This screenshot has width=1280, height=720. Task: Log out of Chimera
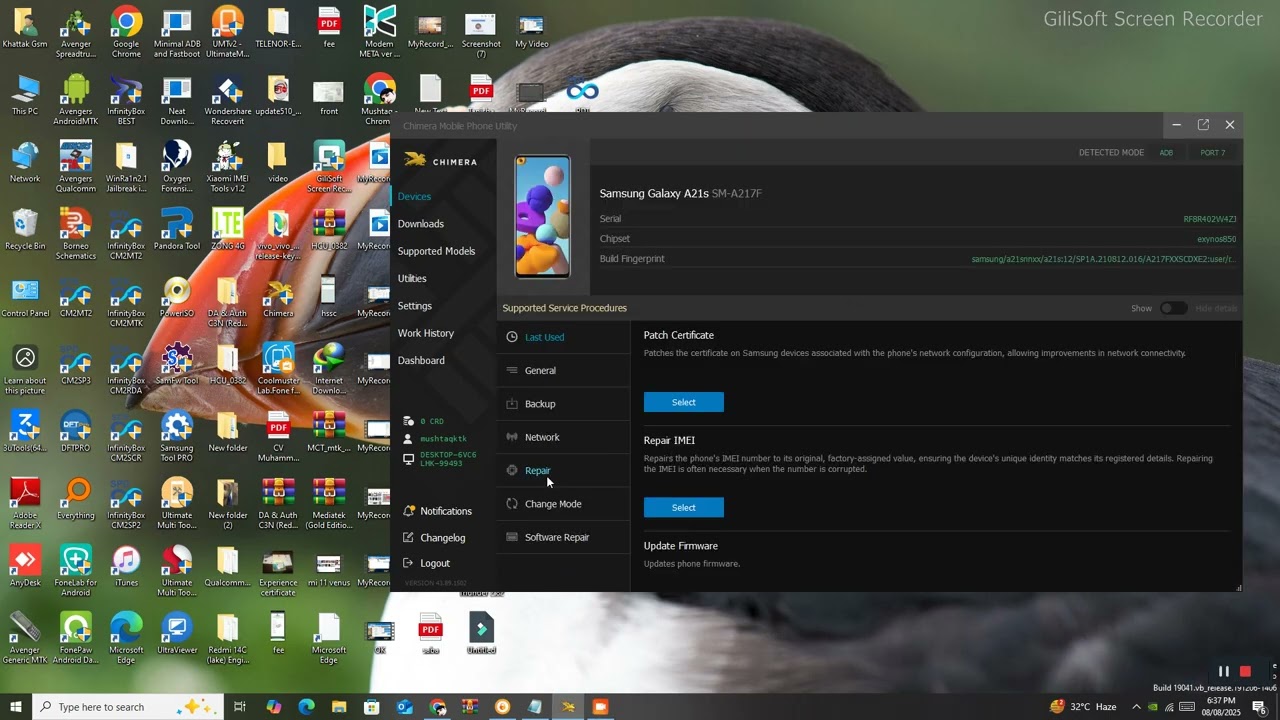pos(426,563)
